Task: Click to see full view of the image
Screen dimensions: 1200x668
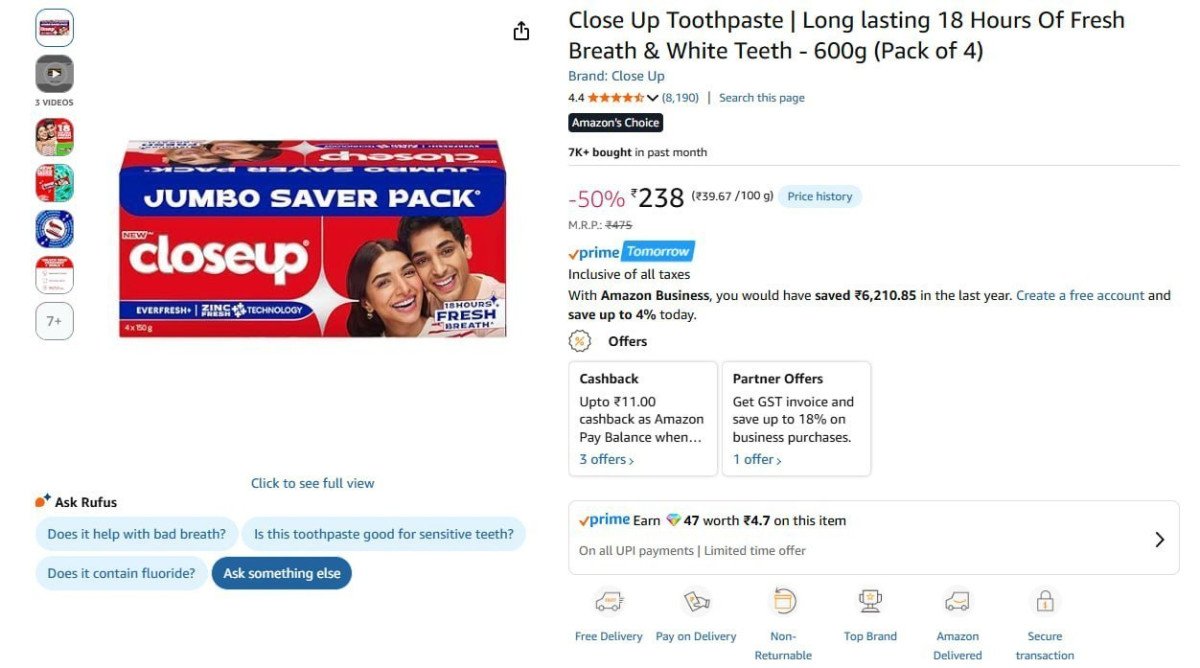Action: (312, 482)
